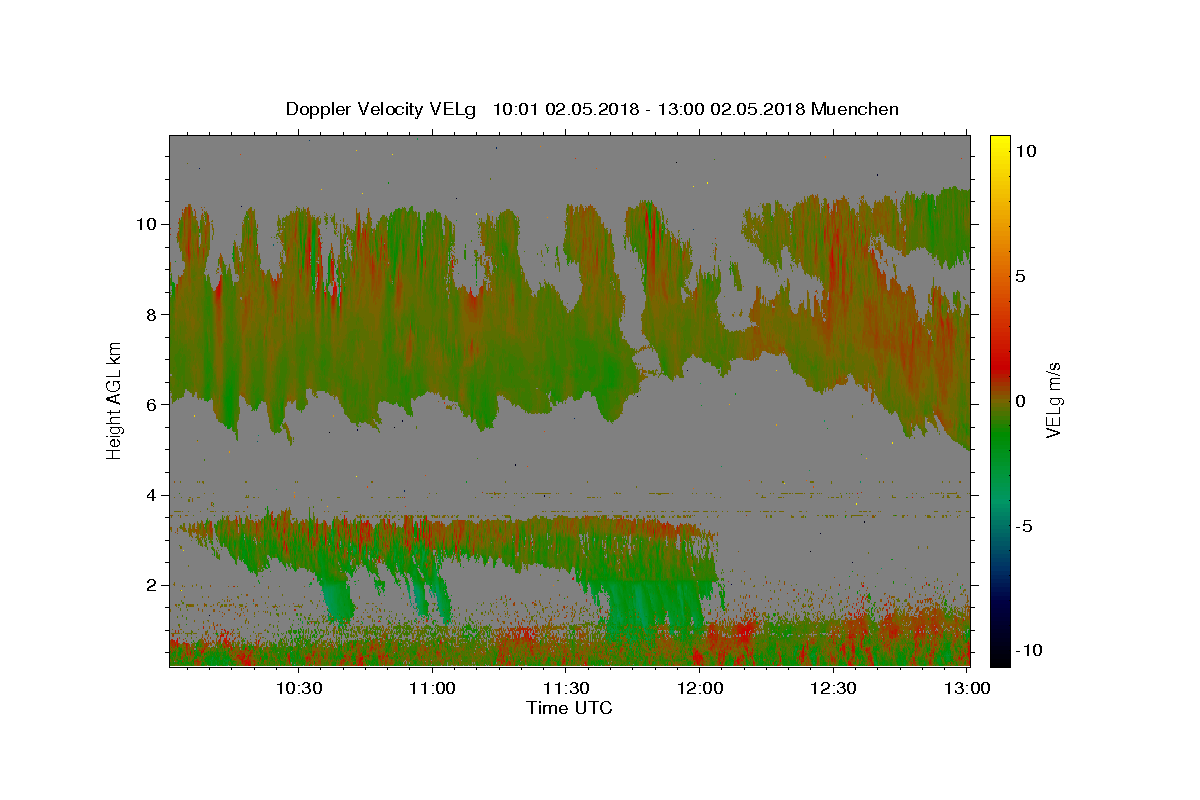Click the height axis label 4
Viewport: 1200px width, 800px height.
point(152,495)
